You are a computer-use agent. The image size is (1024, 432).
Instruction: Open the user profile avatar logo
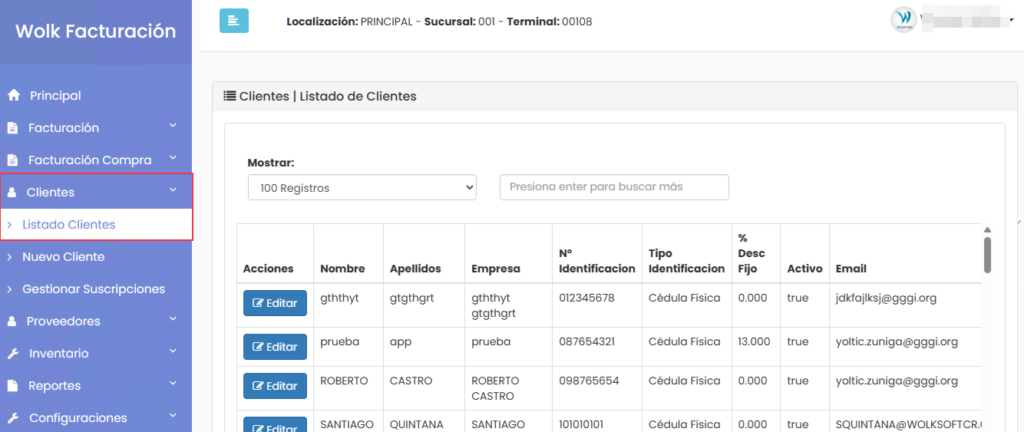coord(903,20)
